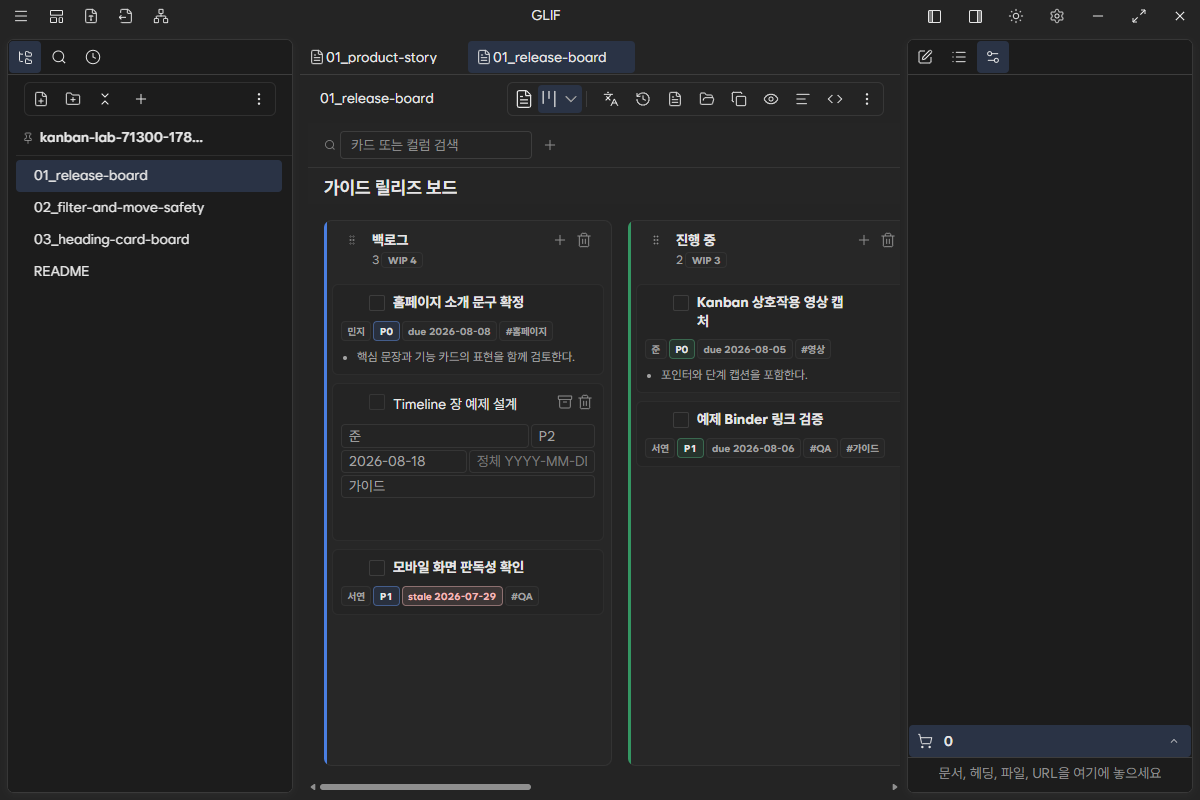Click the export file icon in title bar
This screenshot has height=800, width=1200.
click(91, 16)
